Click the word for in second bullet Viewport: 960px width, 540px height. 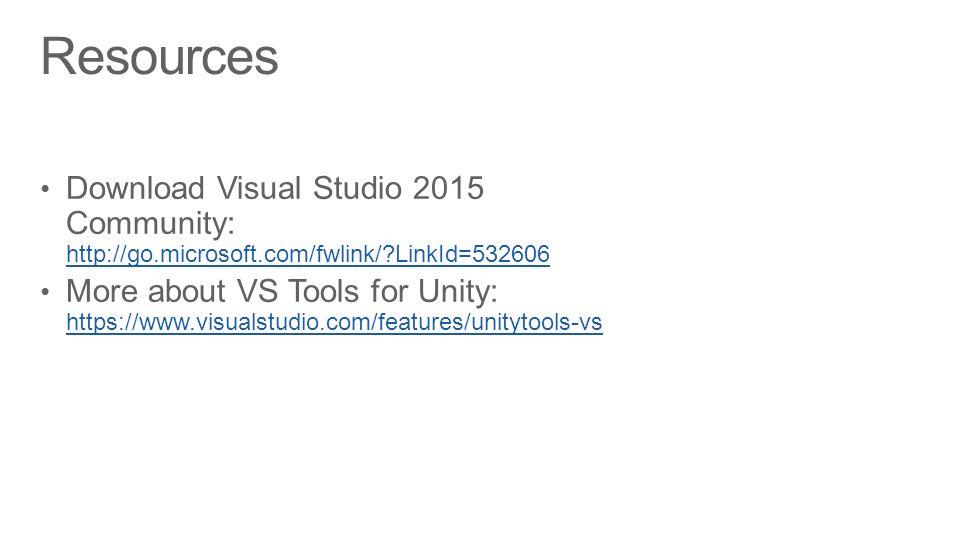389,290
